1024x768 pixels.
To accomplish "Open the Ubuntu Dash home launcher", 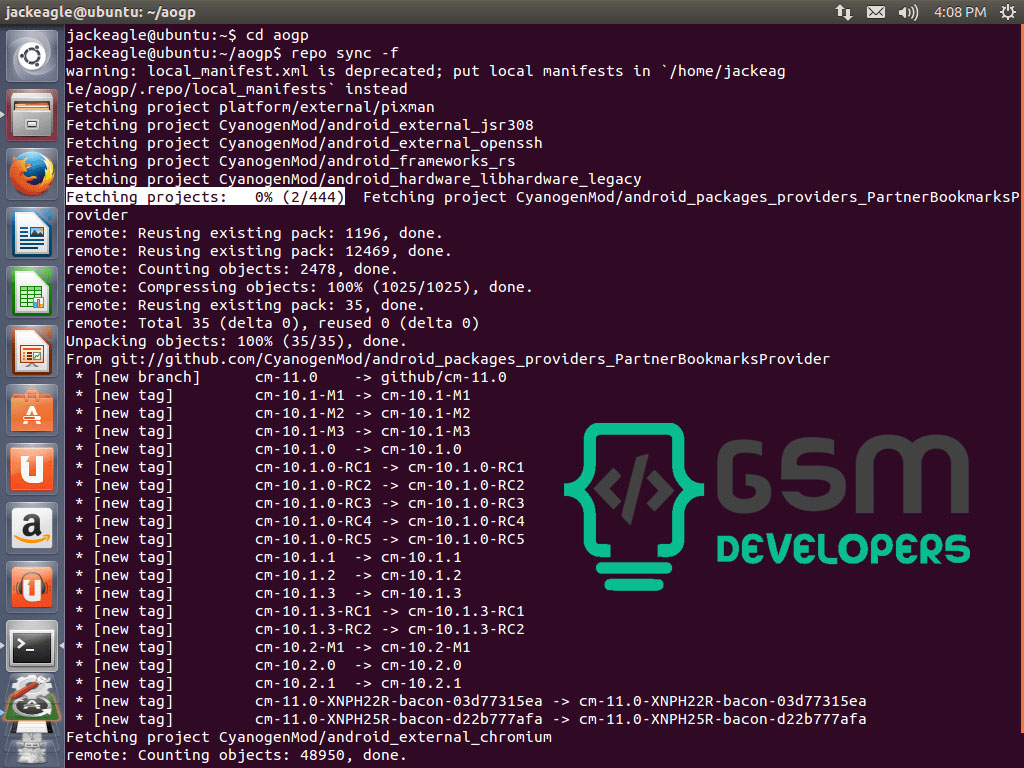I will pos(31,56).
